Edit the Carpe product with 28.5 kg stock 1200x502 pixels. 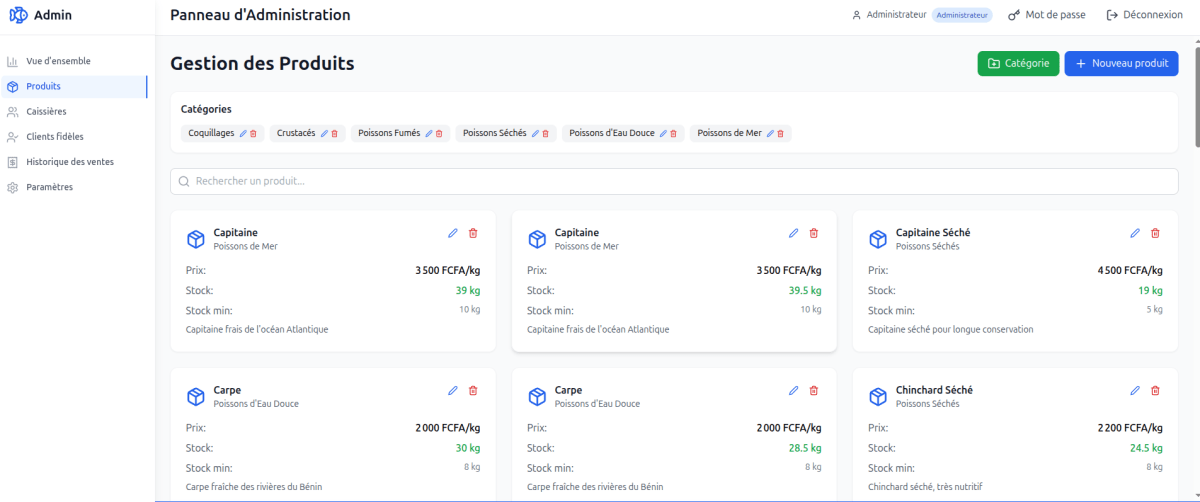[x=794, y=390]
